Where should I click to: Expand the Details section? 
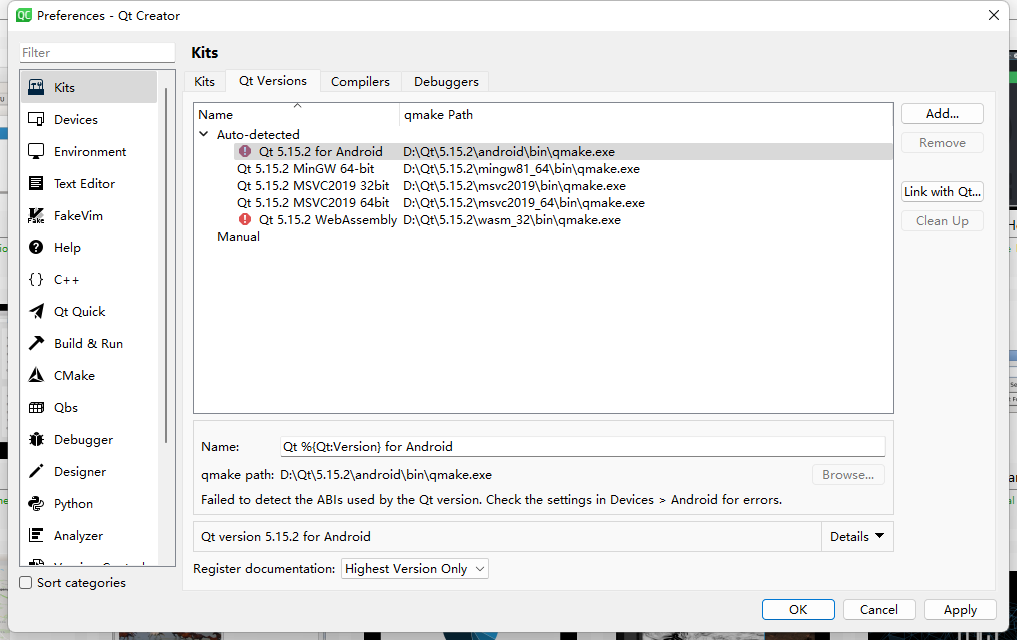coord(857,536)
